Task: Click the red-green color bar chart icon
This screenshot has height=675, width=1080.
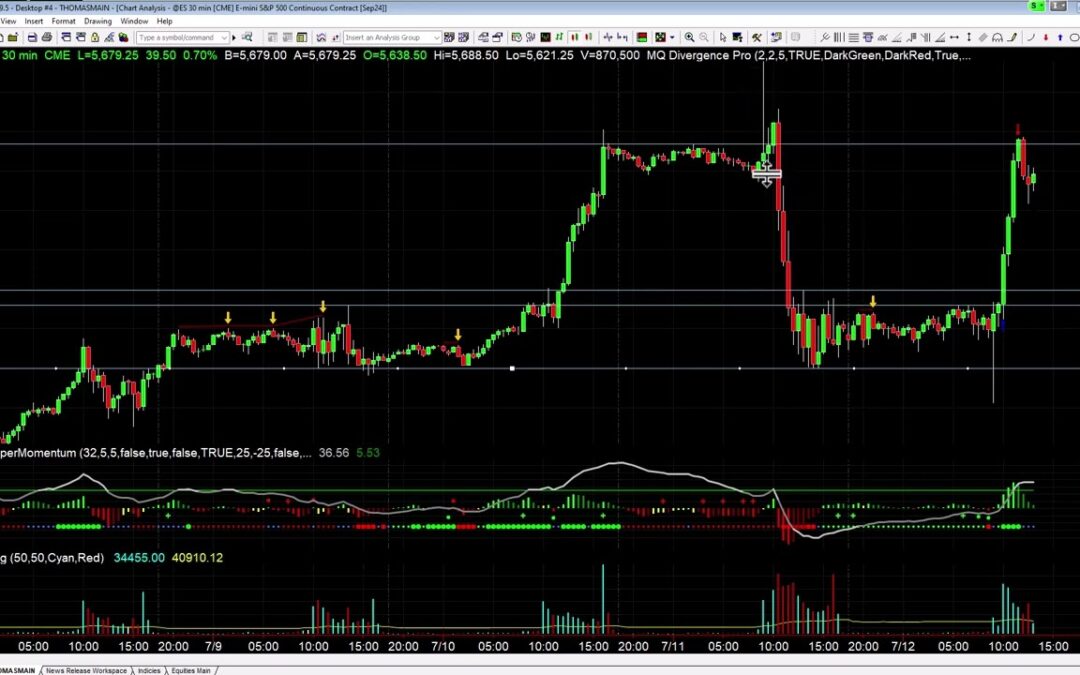Action: click(x=642, y=37)
